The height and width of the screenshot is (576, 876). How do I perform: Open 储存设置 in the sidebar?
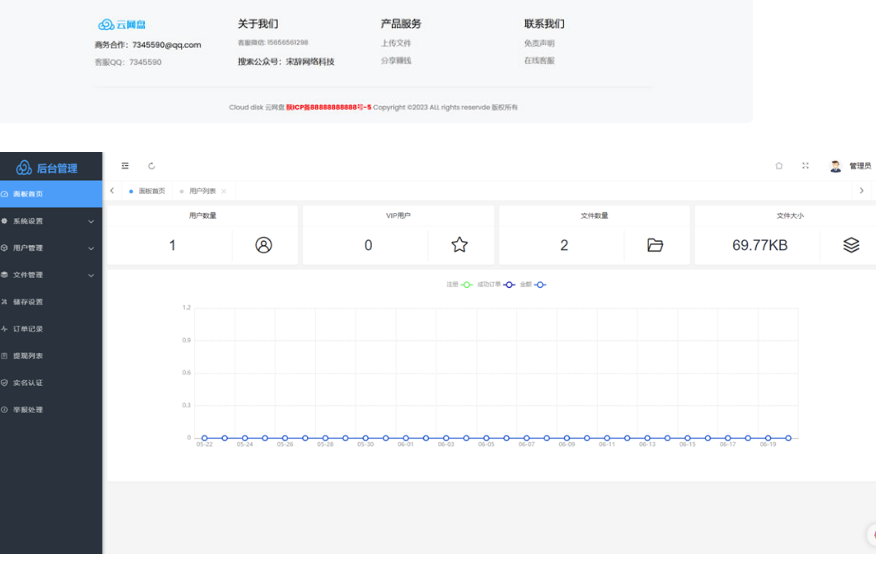(x=51, y=302)
